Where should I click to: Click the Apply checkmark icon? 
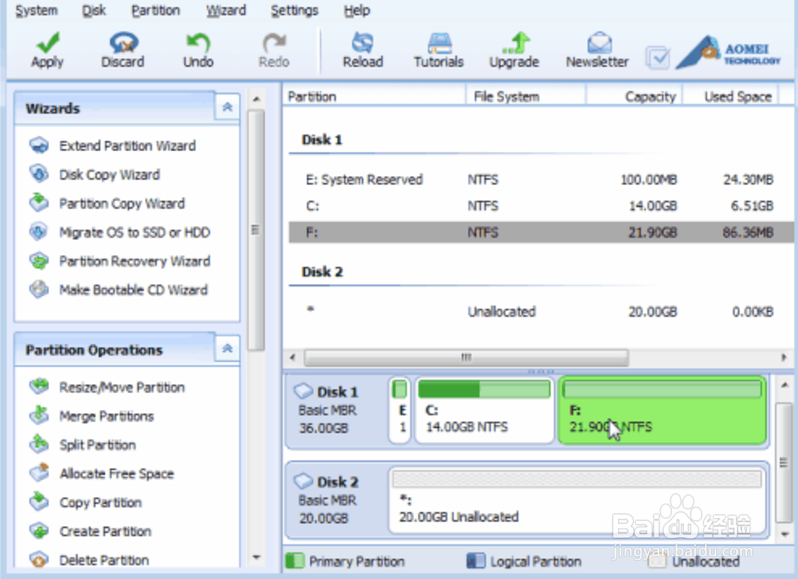click(x=48, y=43)
